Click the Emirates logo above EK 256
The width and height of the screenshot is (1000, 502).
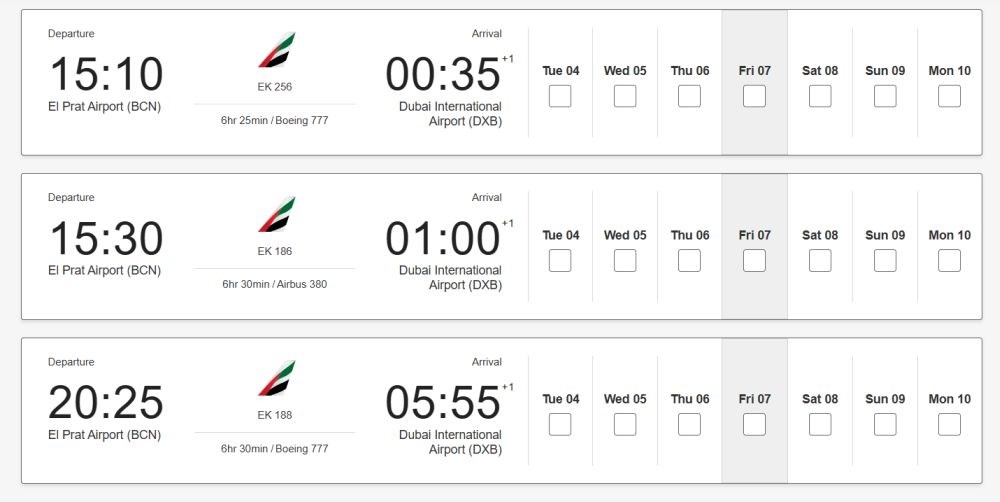point(277,50)
